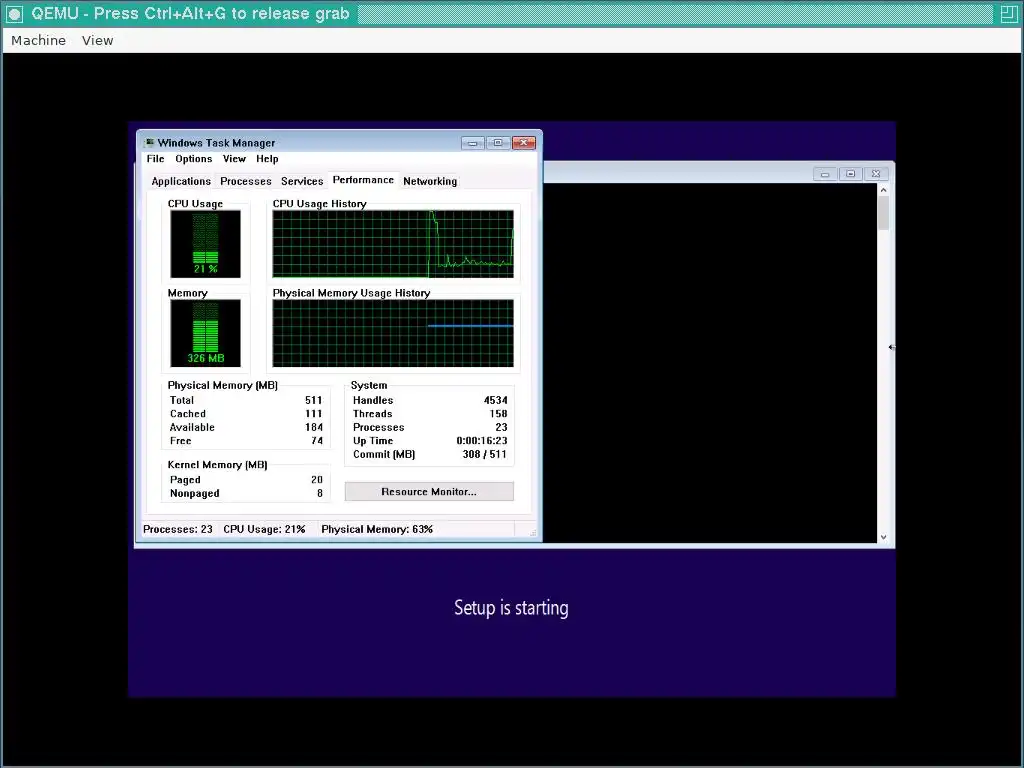Click the CPU Usage History graph

tap(393, 244)
